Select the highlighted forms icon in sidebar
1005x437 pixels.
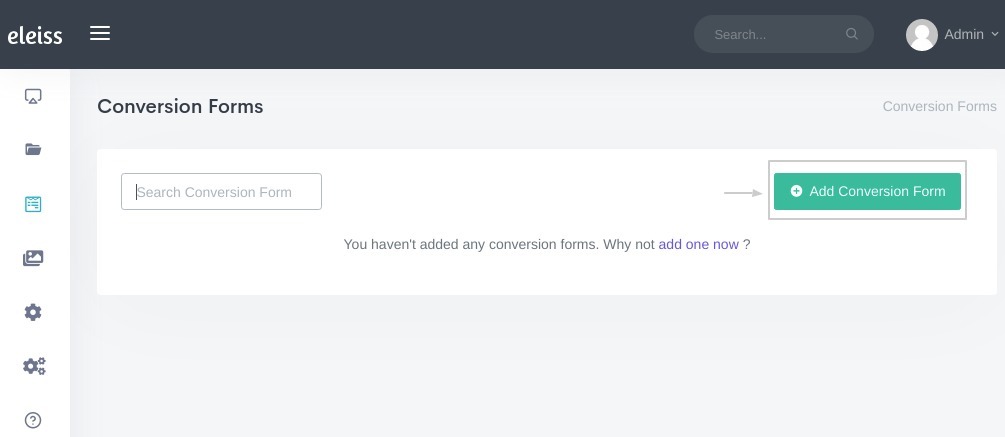(x=33, y=204)
